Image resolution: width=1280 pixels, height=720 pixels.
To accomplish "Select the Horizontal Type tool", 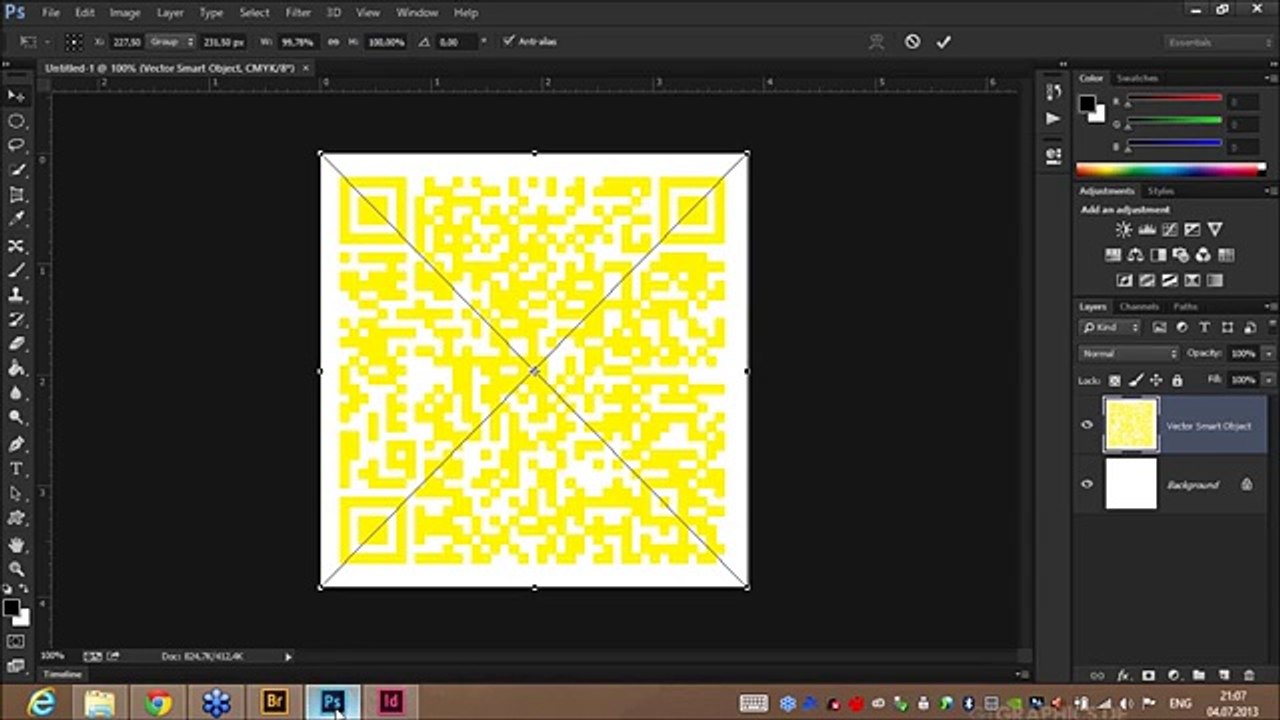I will click(16, 469).
